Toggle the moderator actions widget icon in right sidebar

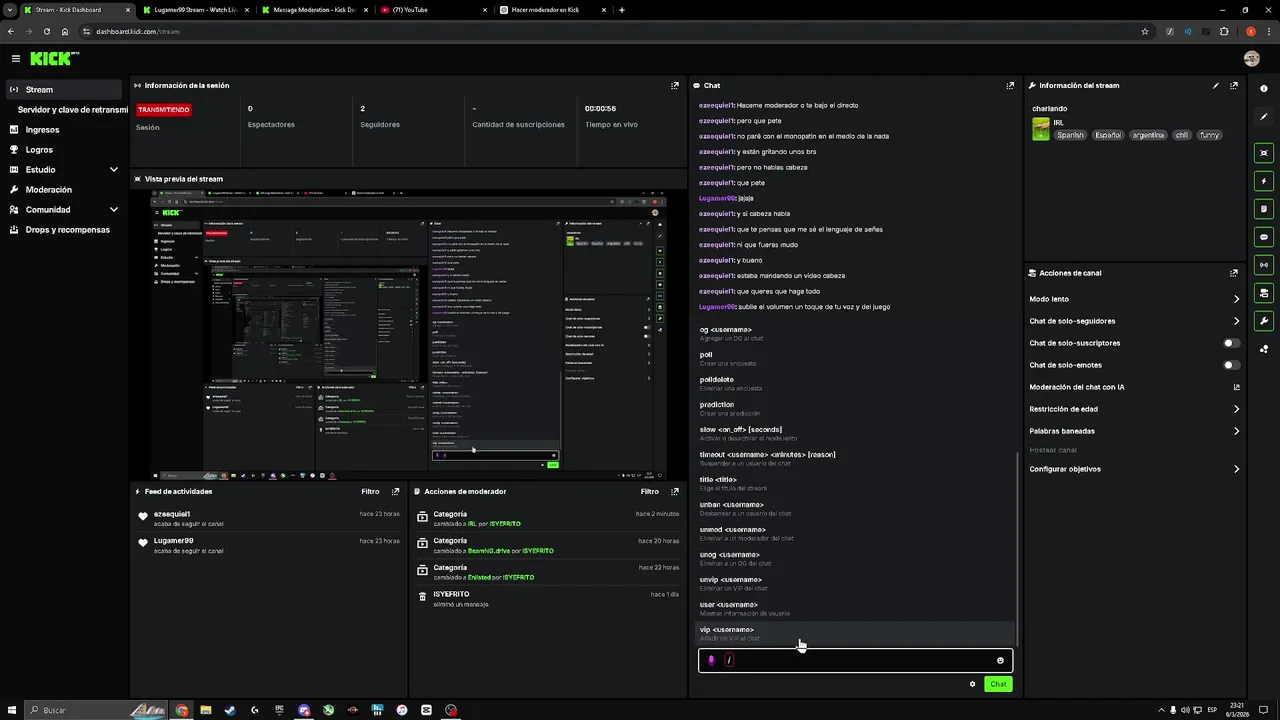[1264, 293]
